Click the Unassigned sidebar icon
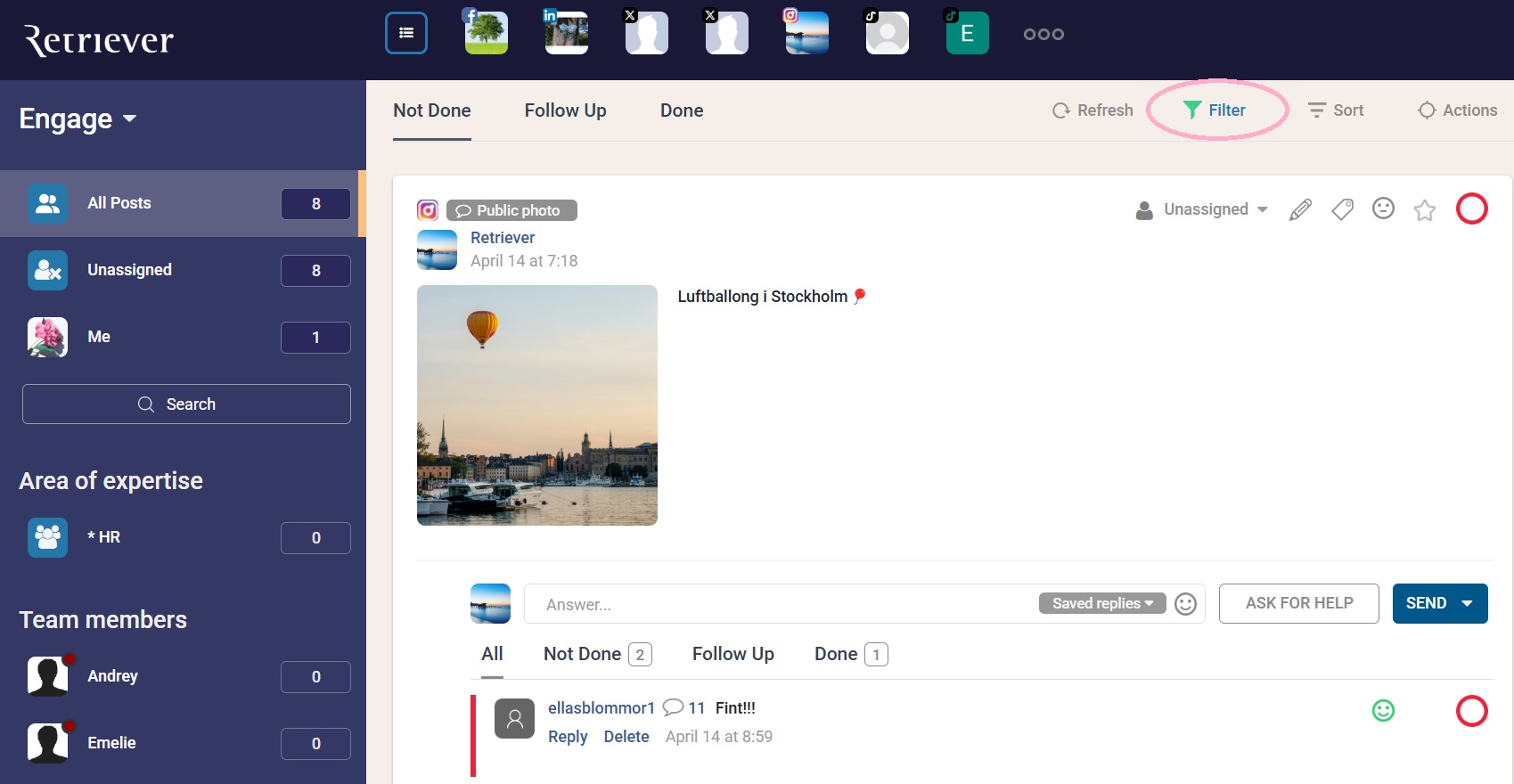 (47, 270)
